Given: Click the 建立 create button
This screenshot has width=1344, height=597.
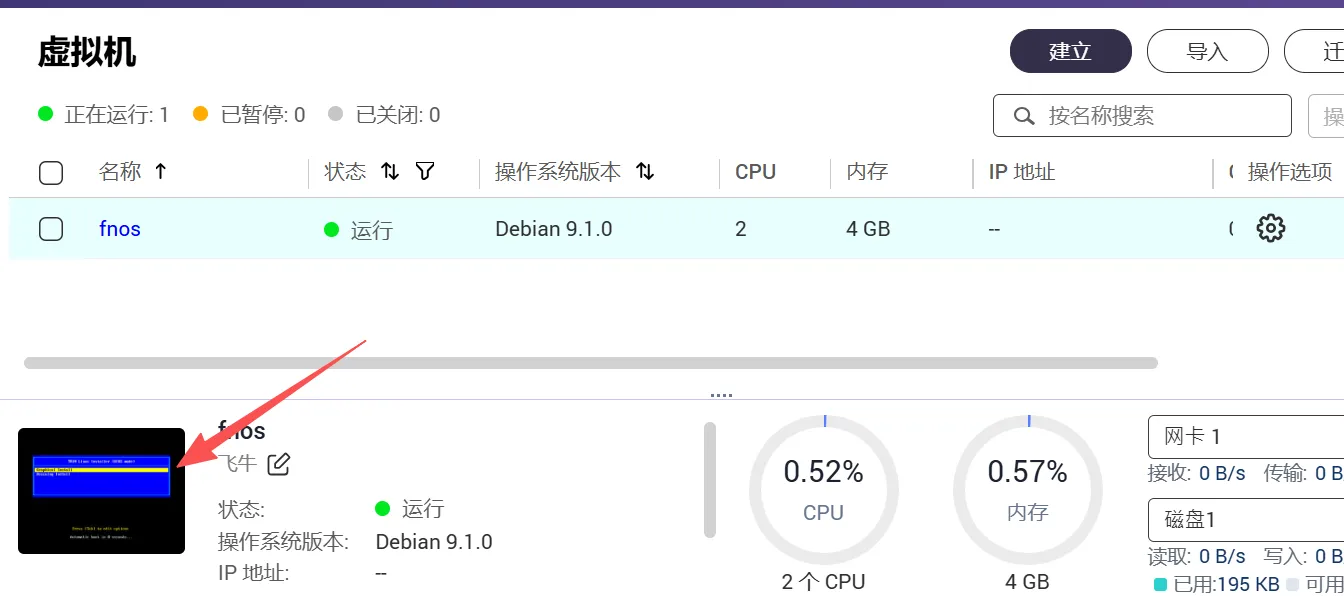Looking at the screenshot, I should tap(1070, 51).
